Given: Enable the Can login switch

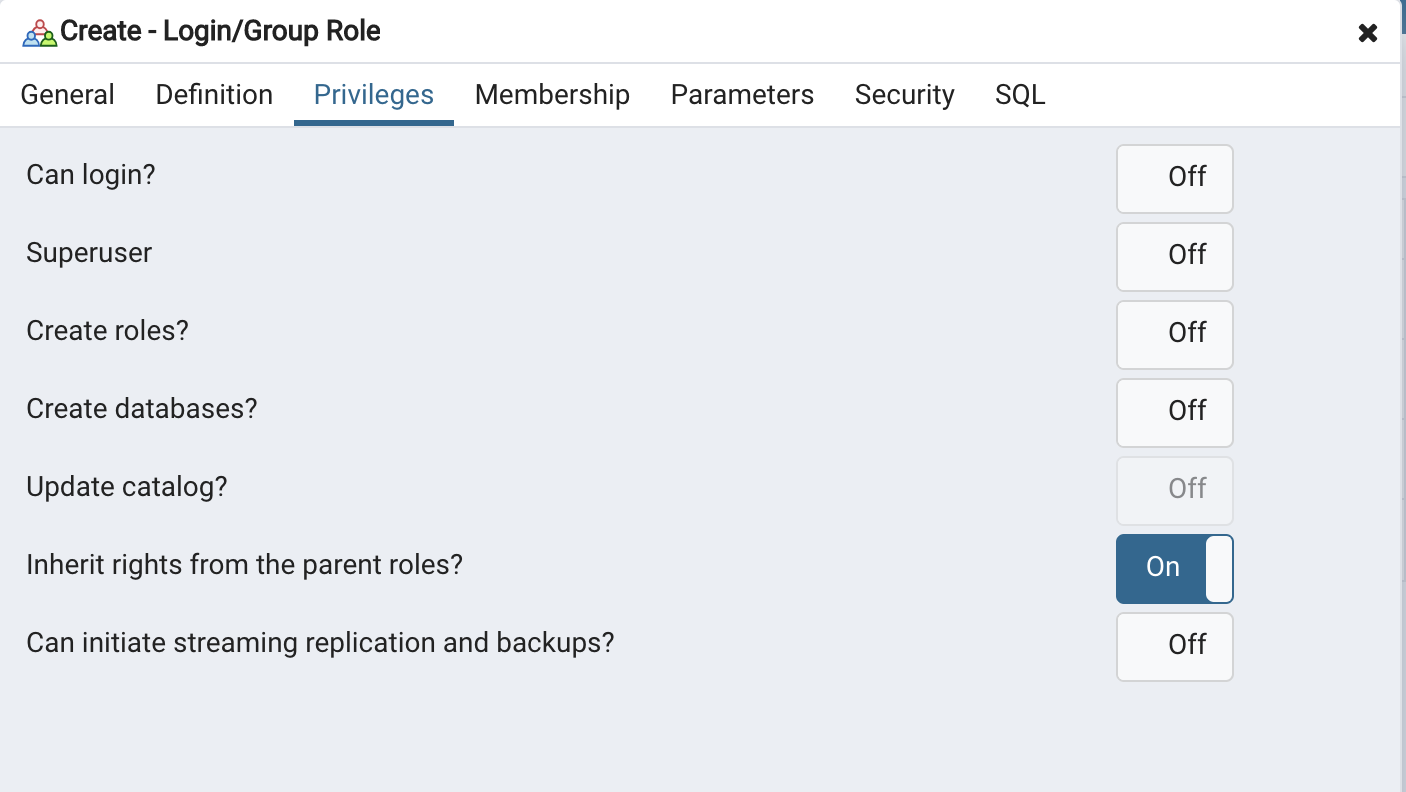Looking at the screenshot, I should coord(1174,178).
